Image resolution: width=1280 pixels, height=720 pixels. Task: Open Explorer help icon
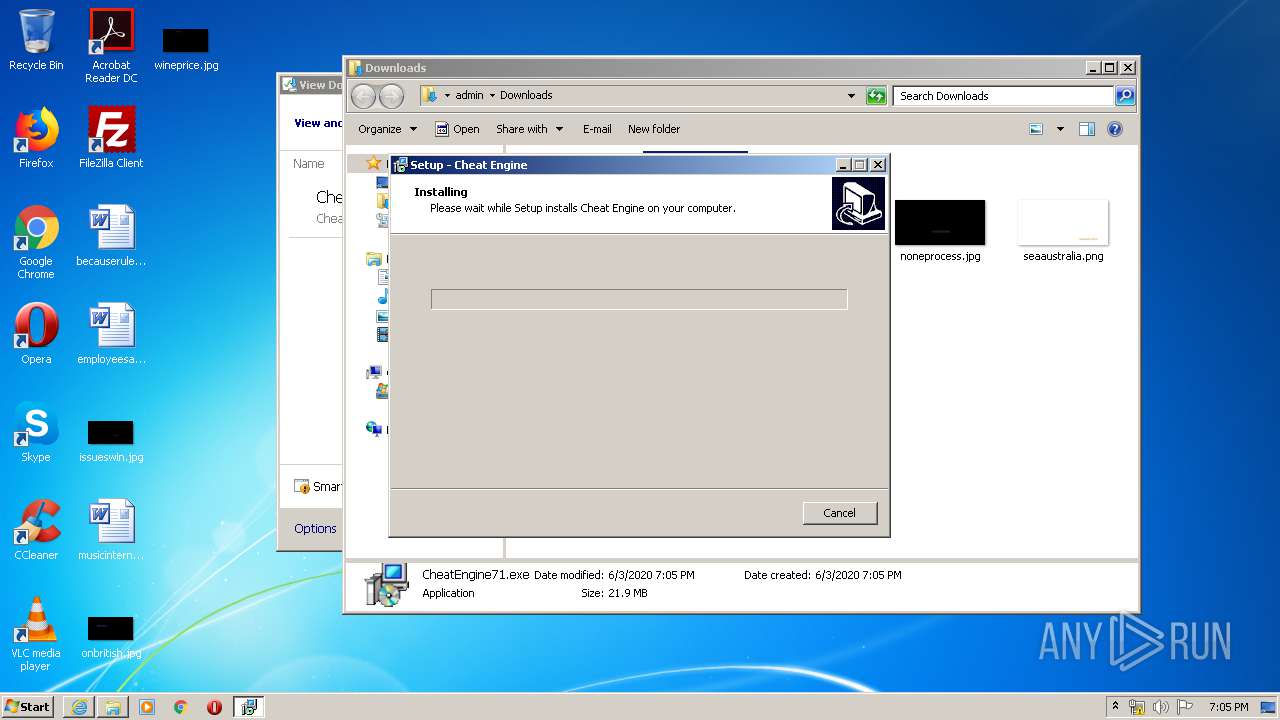coord(1115,129)
